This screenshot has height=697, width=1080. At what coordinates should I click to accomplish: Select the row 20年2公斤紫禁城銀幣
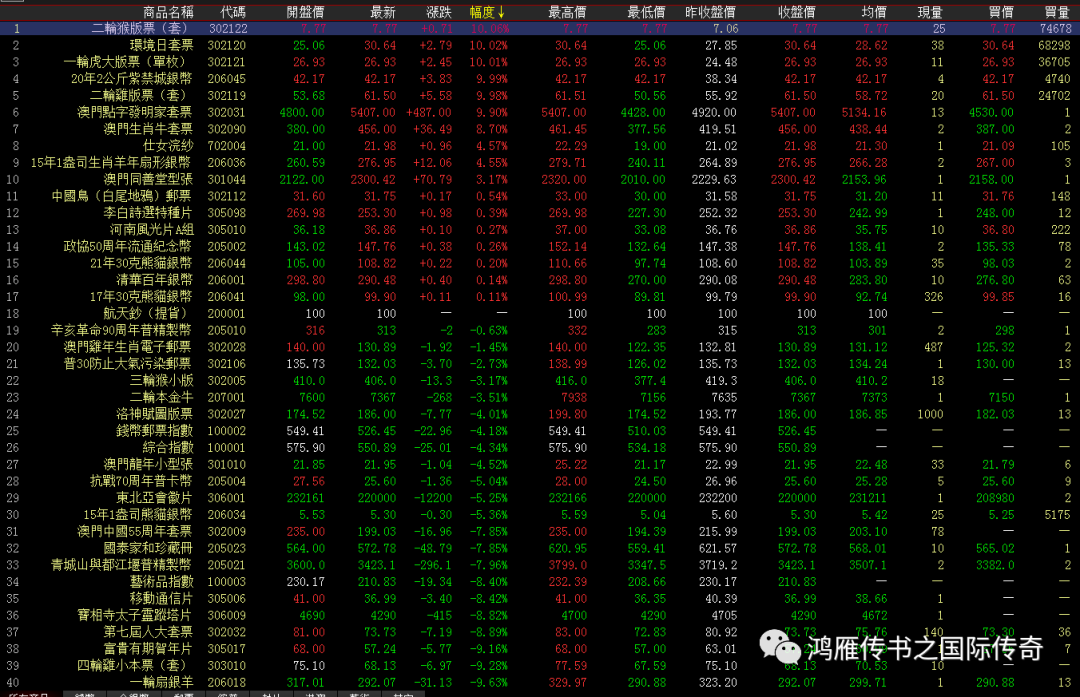pyautogui.click(x=540, y=79)
